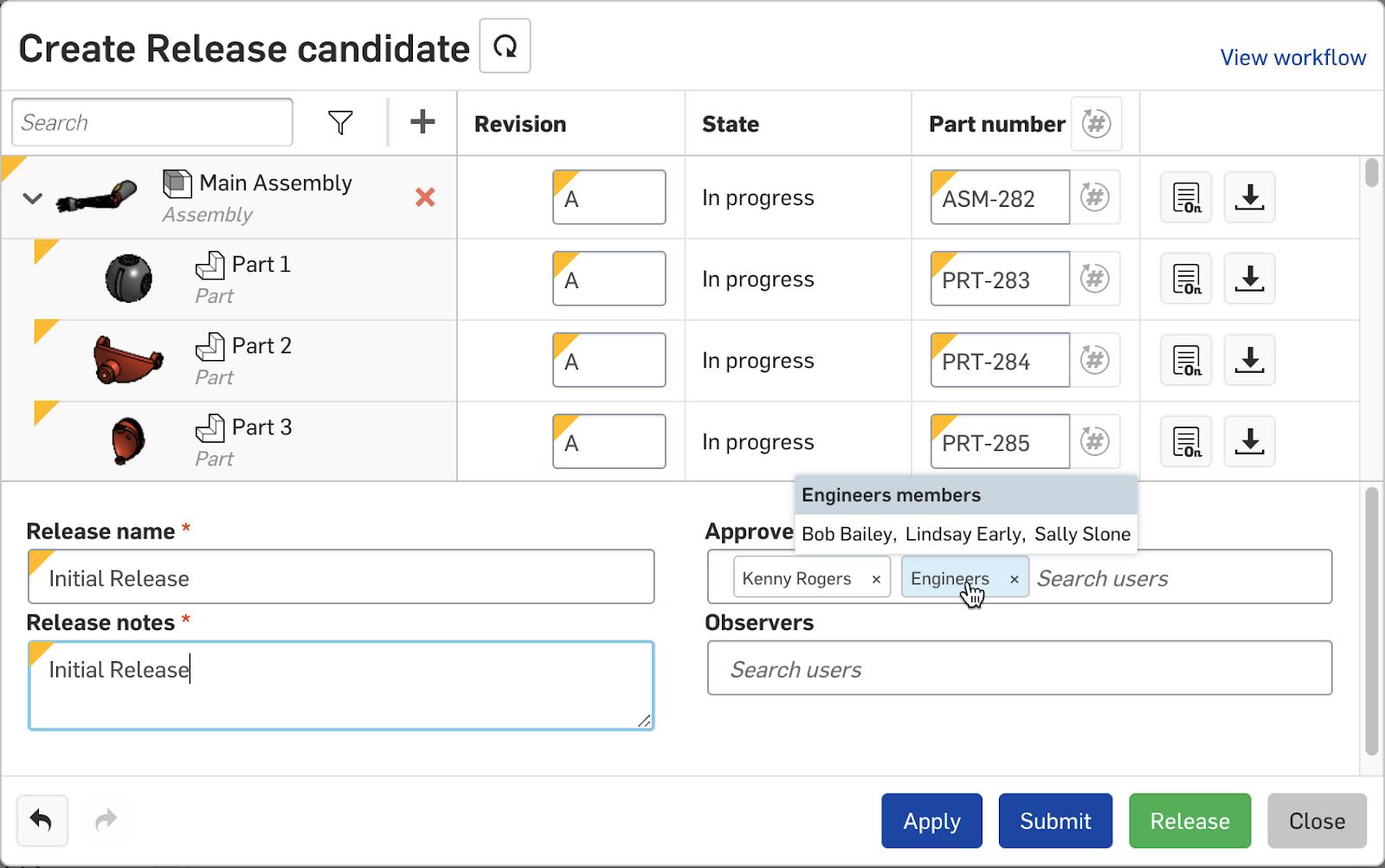Generate all part numbers from column header
1385x868 pixels.
click(1096, 124)
